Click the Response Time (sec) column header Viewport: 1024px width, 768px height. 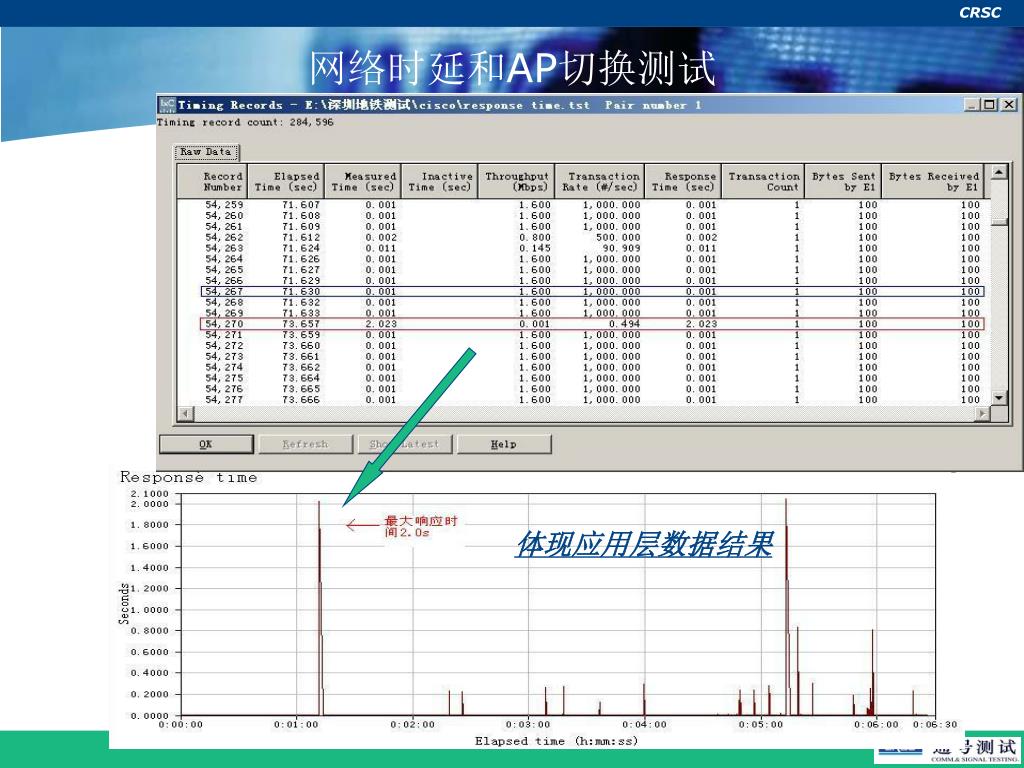click(682, 182)
